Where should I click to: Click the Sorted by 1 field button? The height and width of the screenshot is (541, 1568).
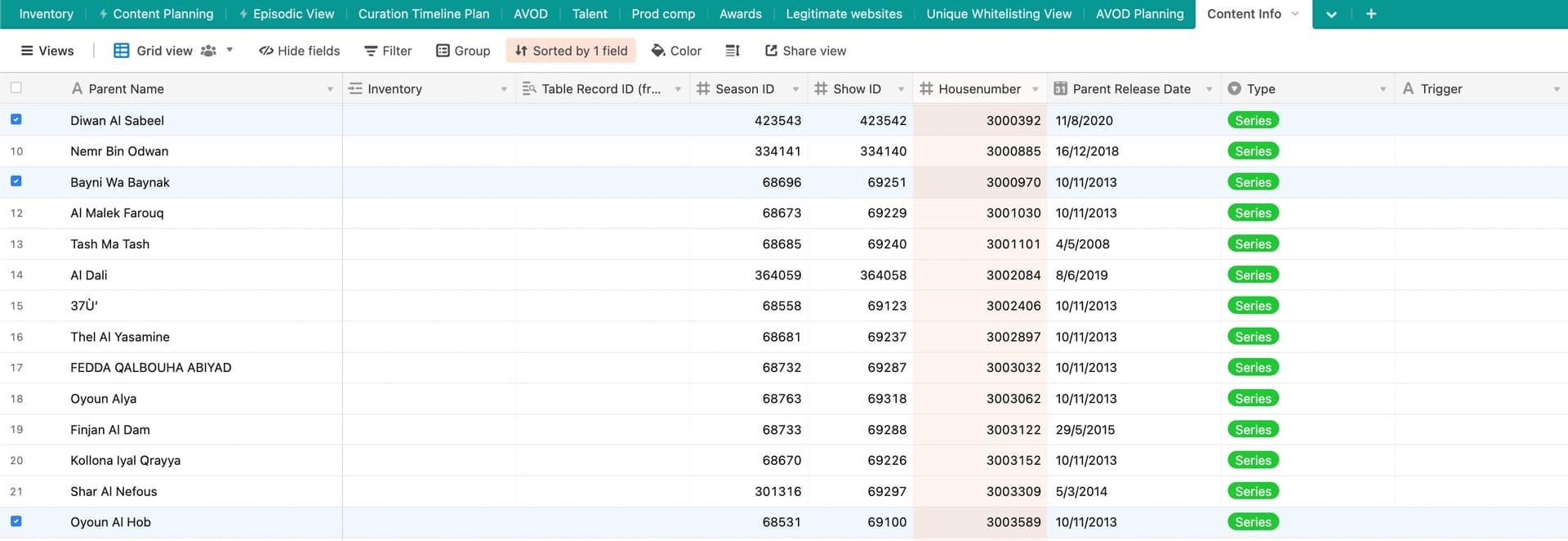pyautogui.click(x=571, y=51)
